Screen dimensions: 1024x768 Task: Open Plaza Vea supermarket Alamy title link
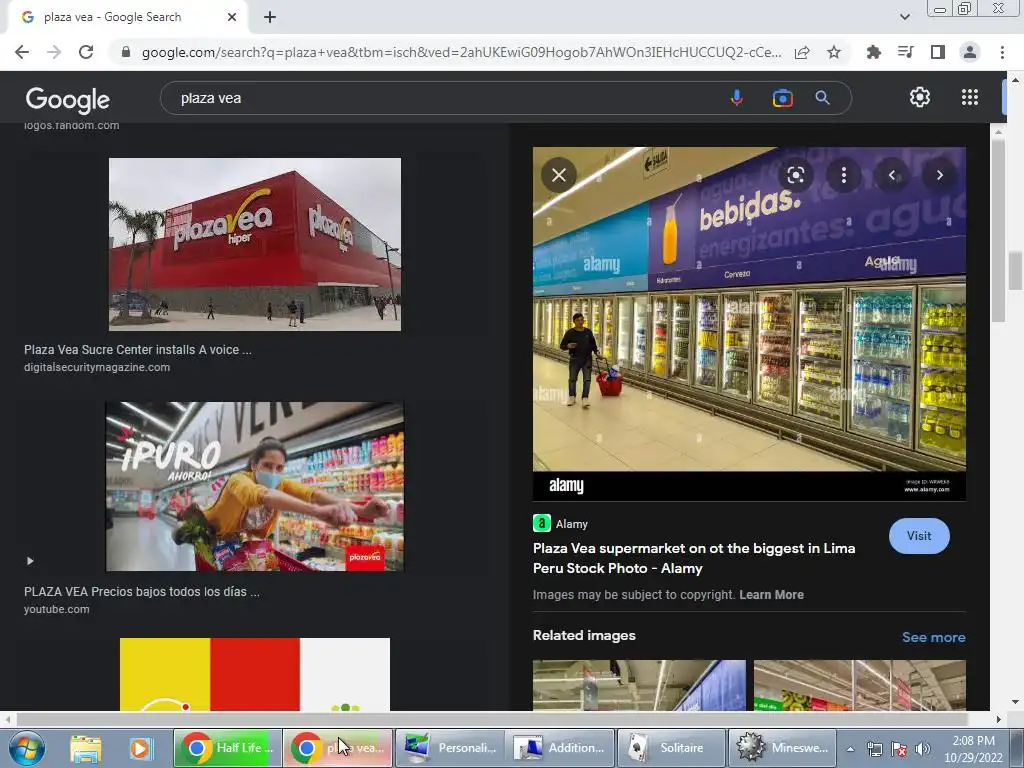coord(694,558)
